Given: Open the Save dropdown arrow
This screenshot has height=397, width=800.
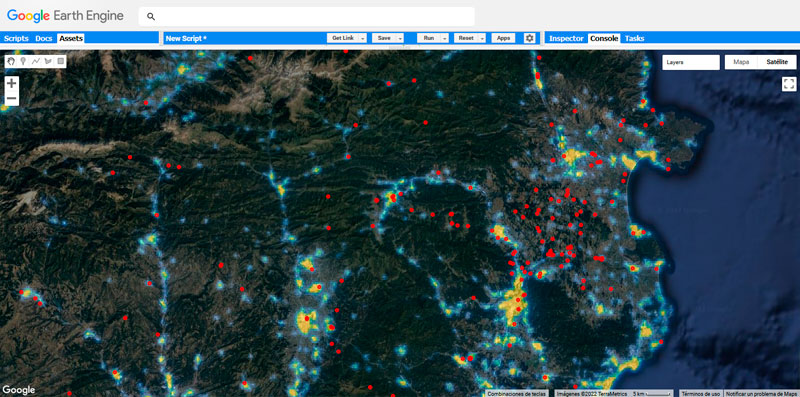Looking at the screenshot, I should click(400, 38).
